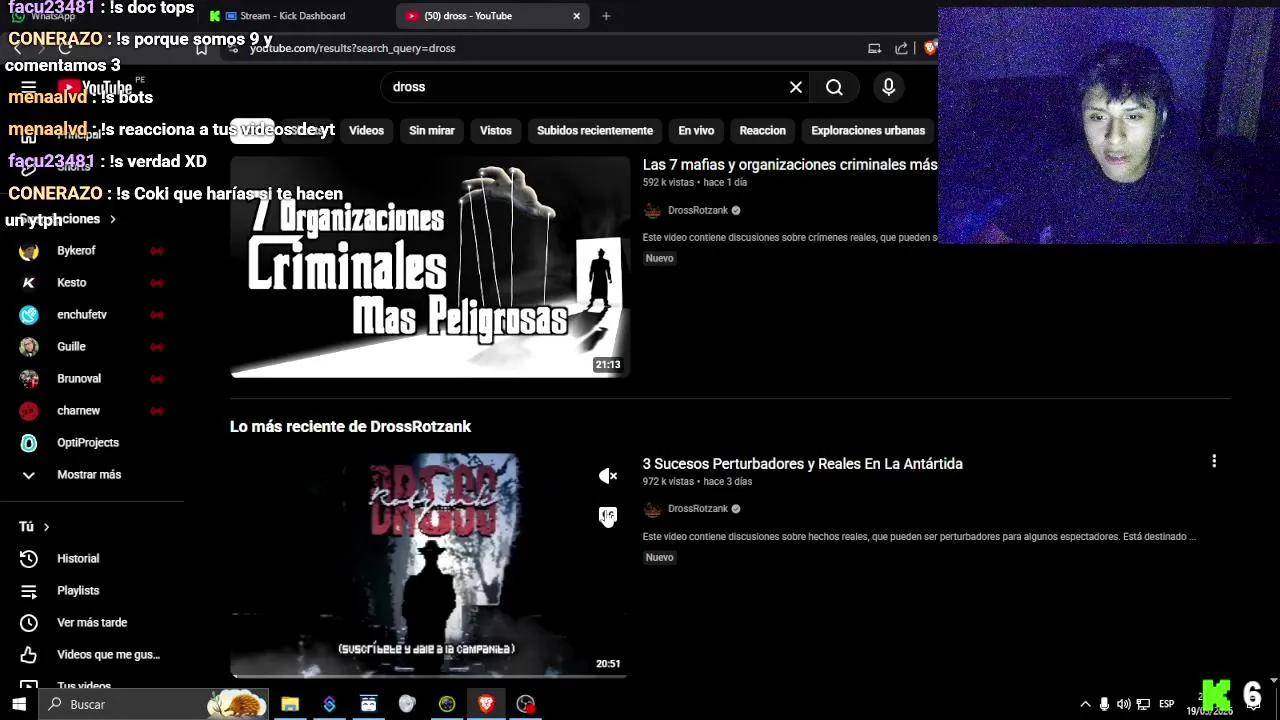Open the Antártida video thumbnail preview

428,565
